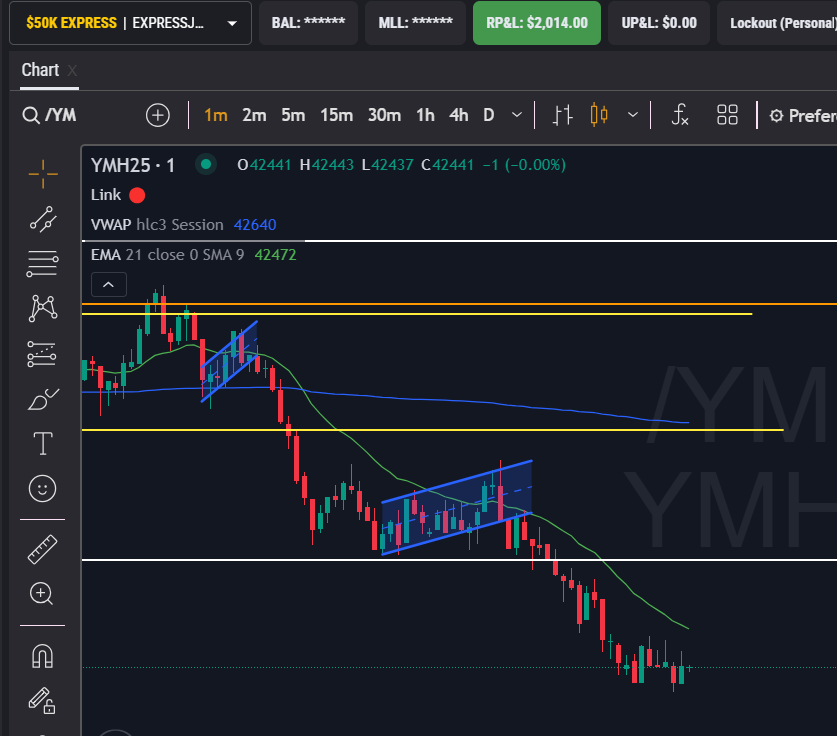Switch chart style to candles
The image size is (837, 736).
(599, 115)
